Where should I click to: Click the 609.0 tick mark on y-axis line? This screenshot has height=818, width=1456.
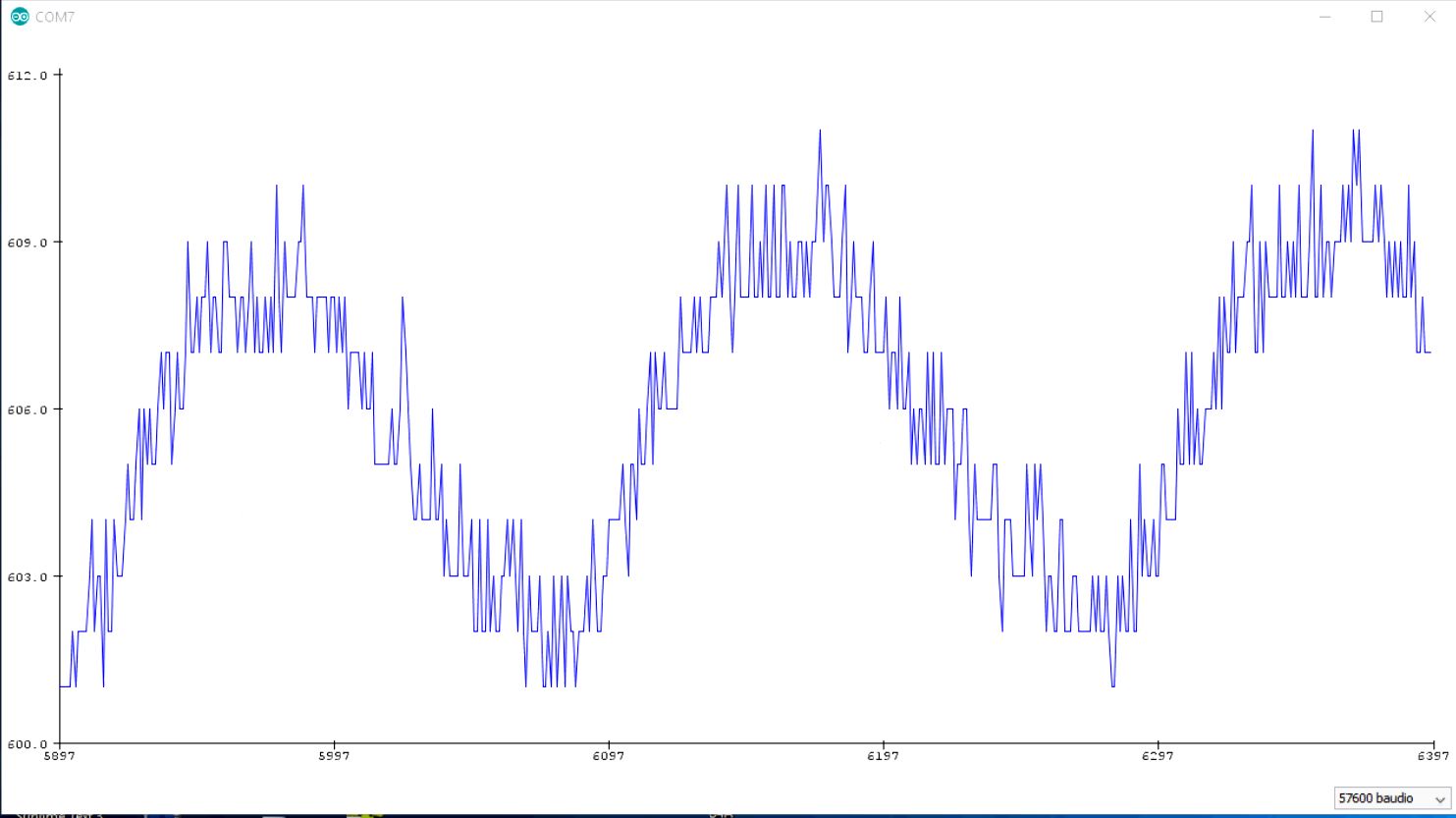click(58, 242)
